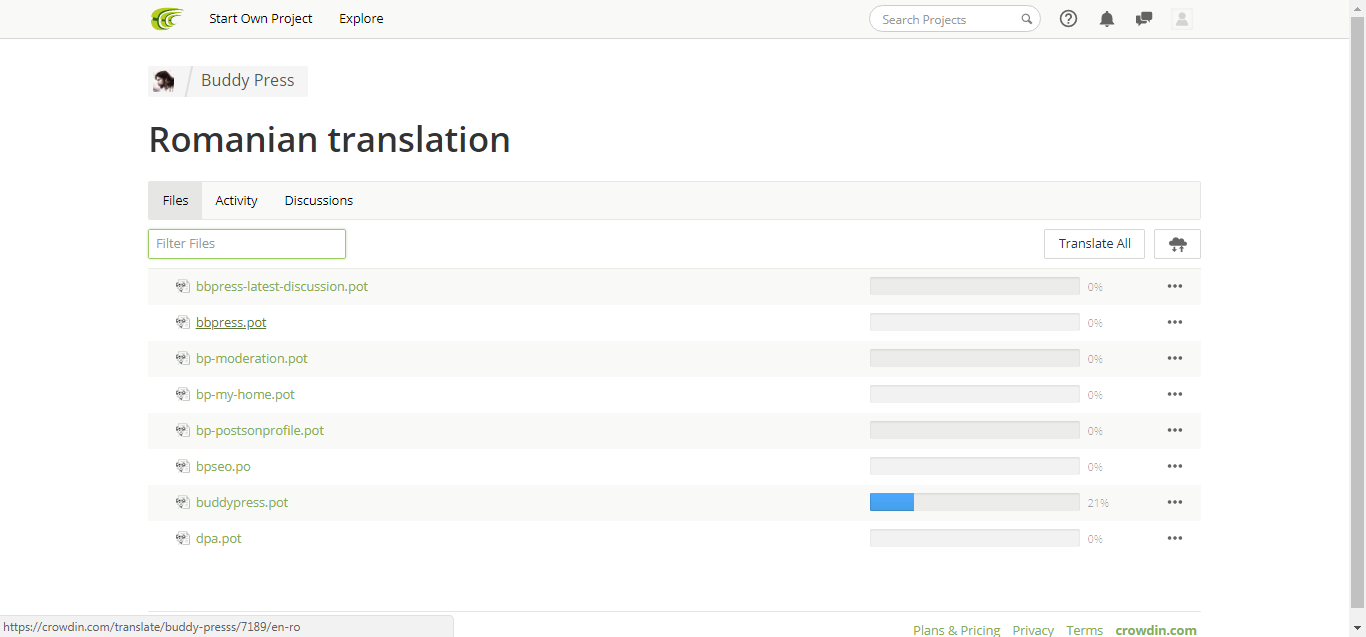
Task: Click the file icon beside bbpress-latest-discussion.pot
Action: (182, 286)
